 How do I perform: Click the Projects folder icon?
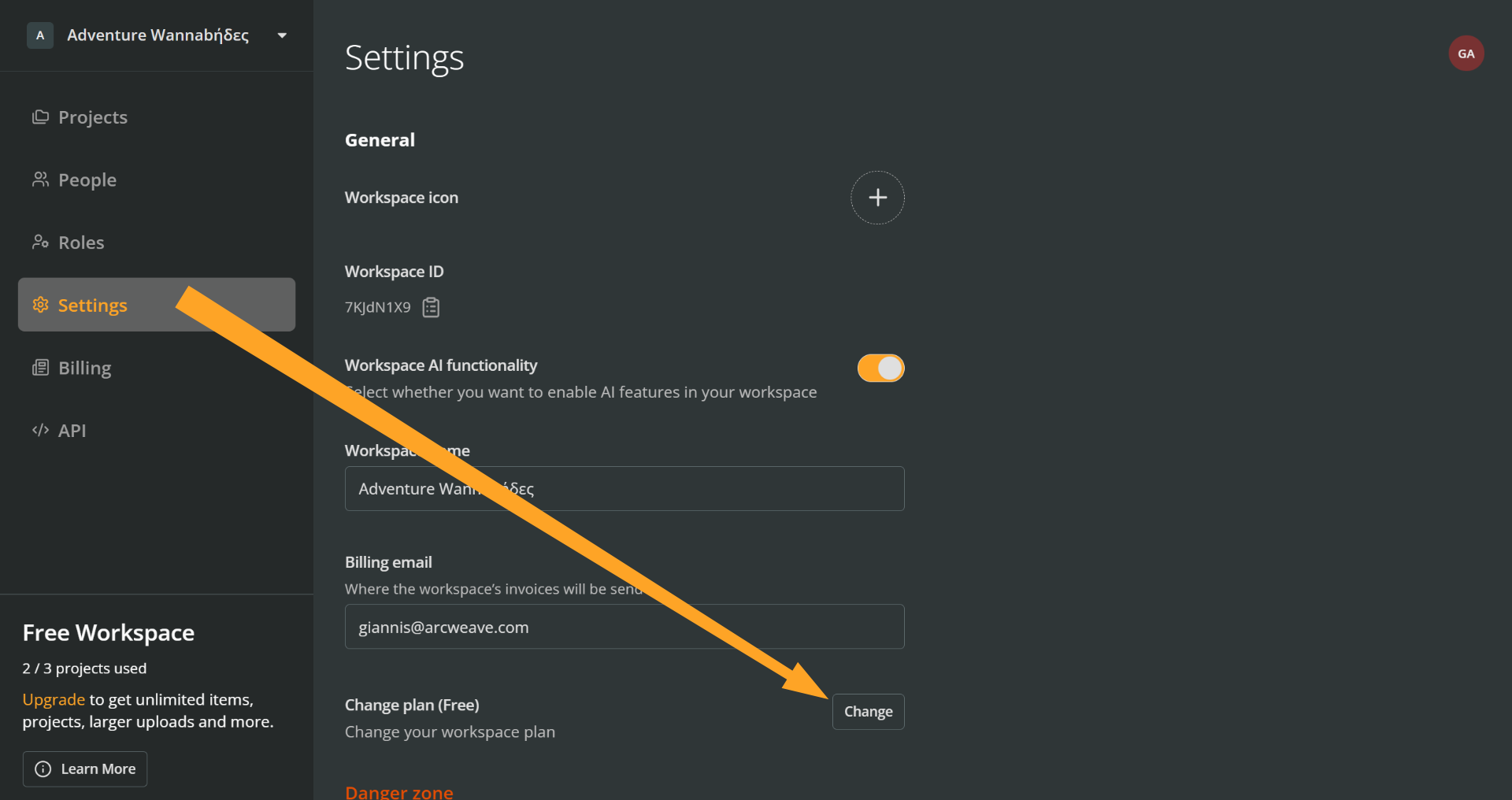(40, 117)
